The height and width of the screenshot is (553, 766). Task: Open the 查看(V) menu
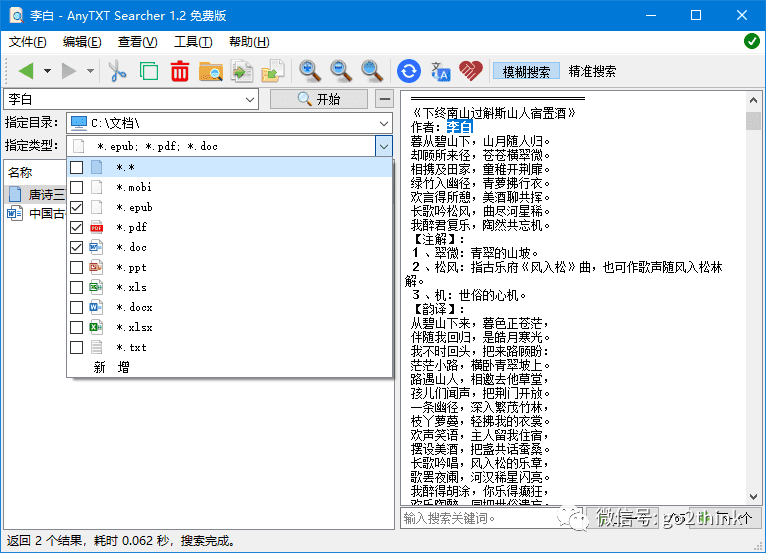point(137,42)
